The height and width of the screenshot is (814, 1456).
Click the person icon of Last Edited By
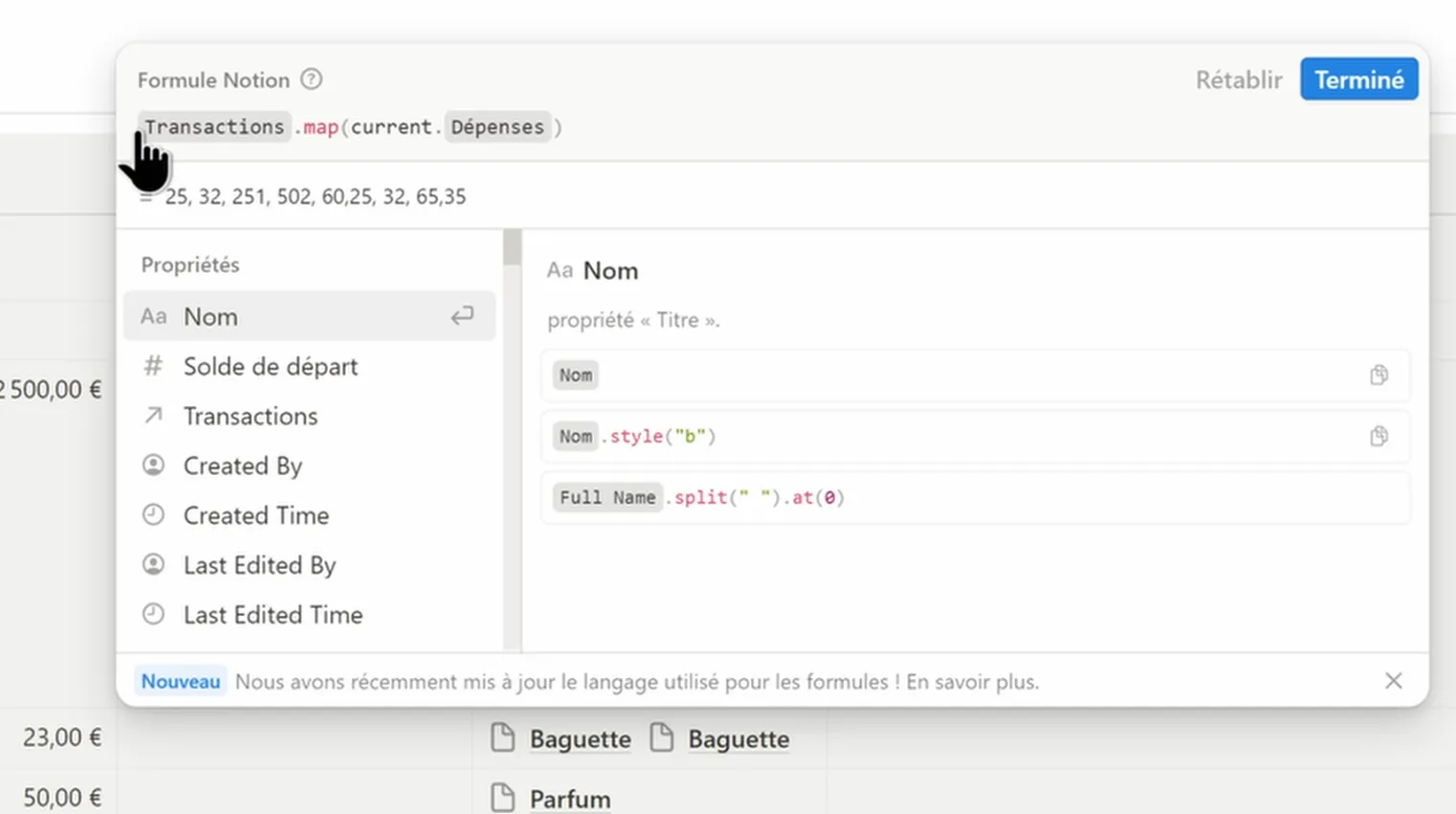(153, 565)
